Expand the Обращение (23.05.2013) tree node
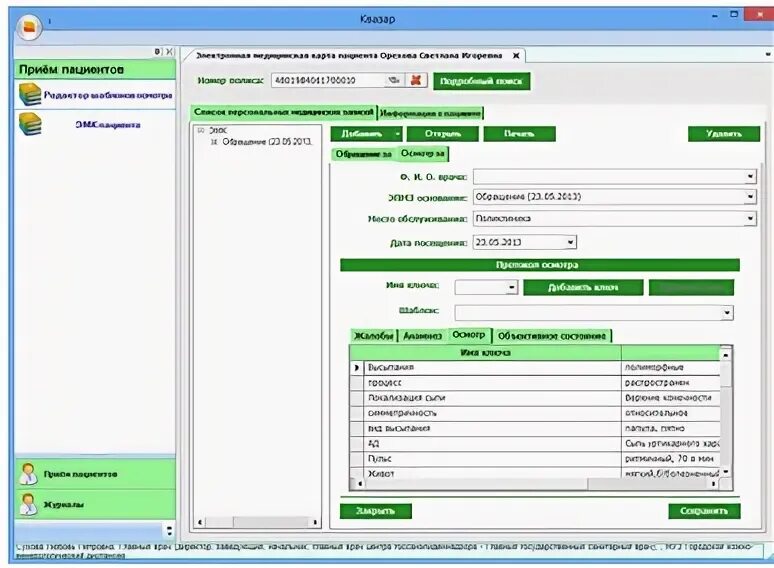Image resolution: width=774 pixels, height=568 pixels. 214,142
